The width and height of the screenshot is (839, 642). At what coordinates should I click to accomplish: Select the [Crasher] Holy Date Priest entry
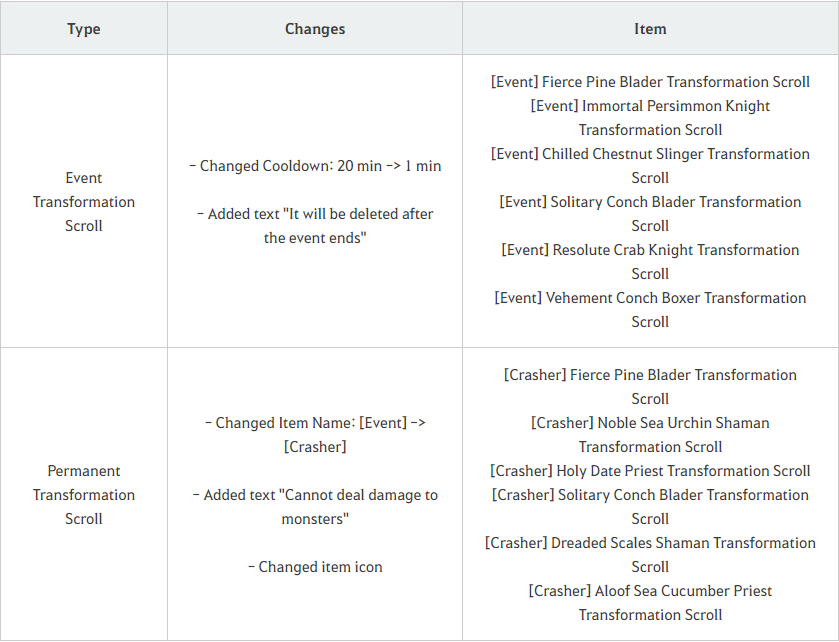(650, 471)
